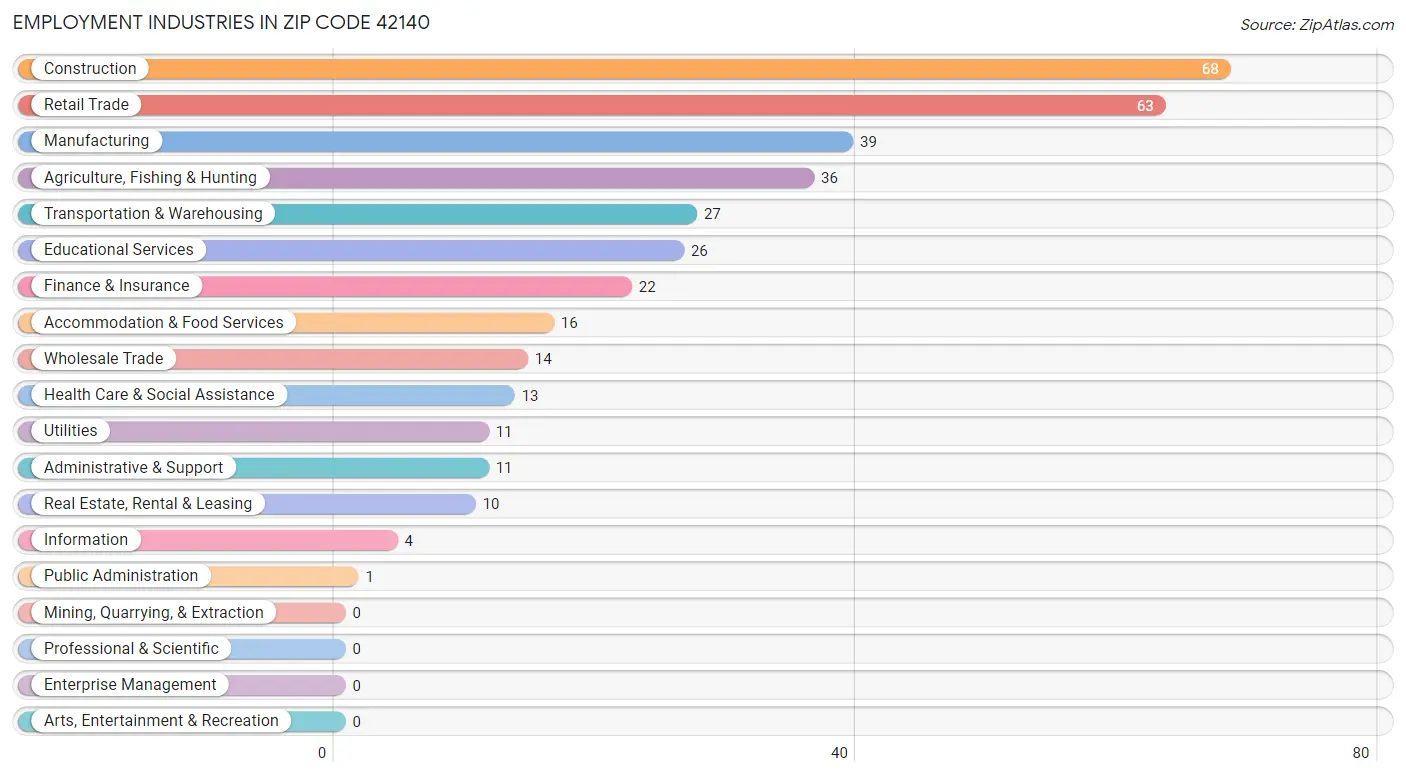Click the Transportation & Warehousing label

(x=153, y=213)
